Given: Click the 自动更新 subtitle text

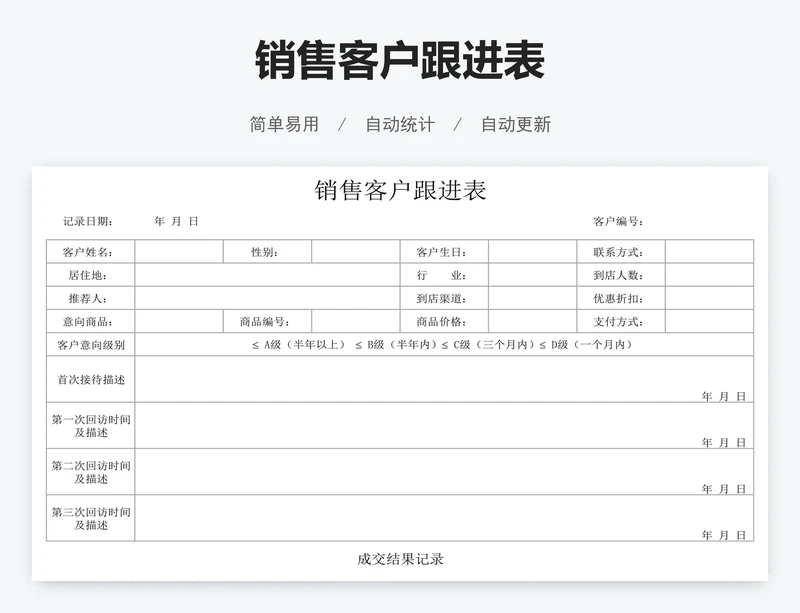Looking at the screenshot, I should pos(516,124).
